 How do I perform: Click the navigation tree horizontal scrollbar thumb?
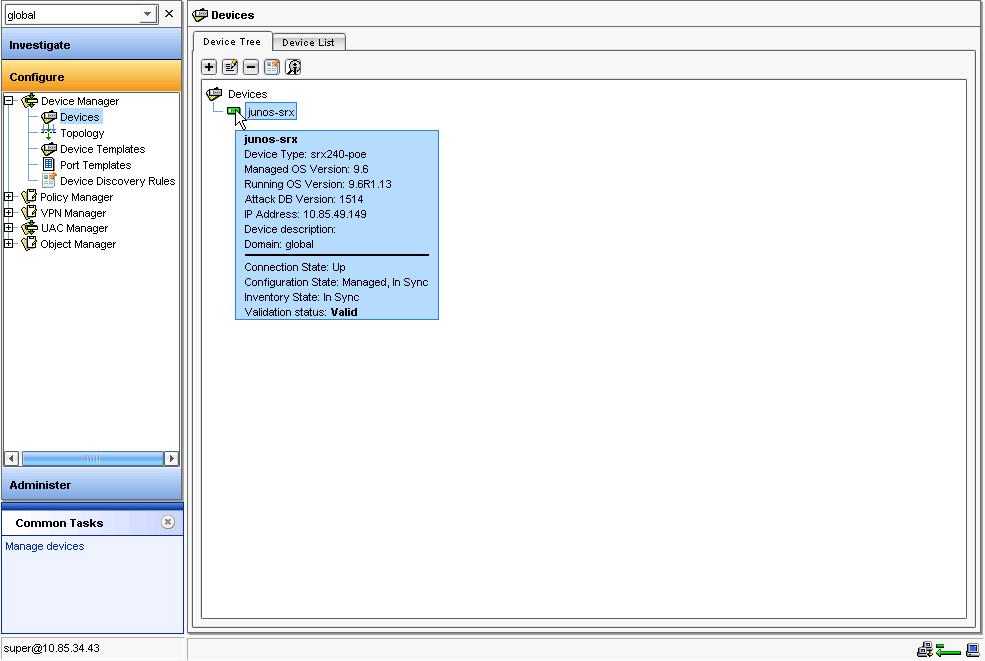92,459
